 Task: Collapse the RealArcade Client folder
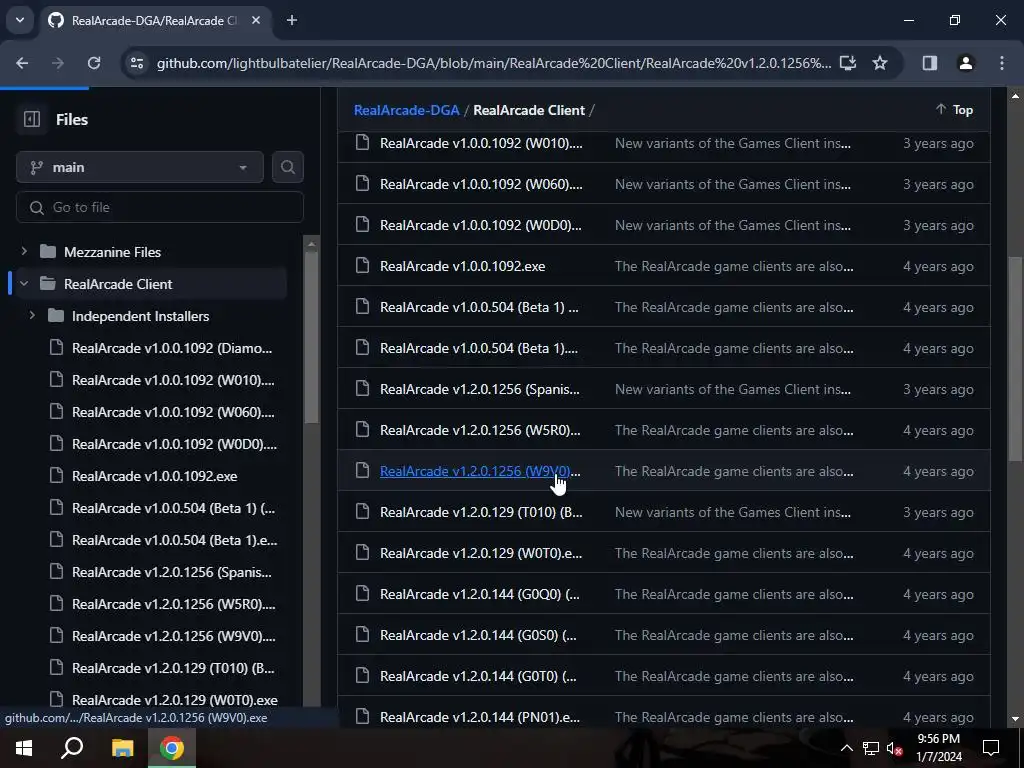point(24,283)
